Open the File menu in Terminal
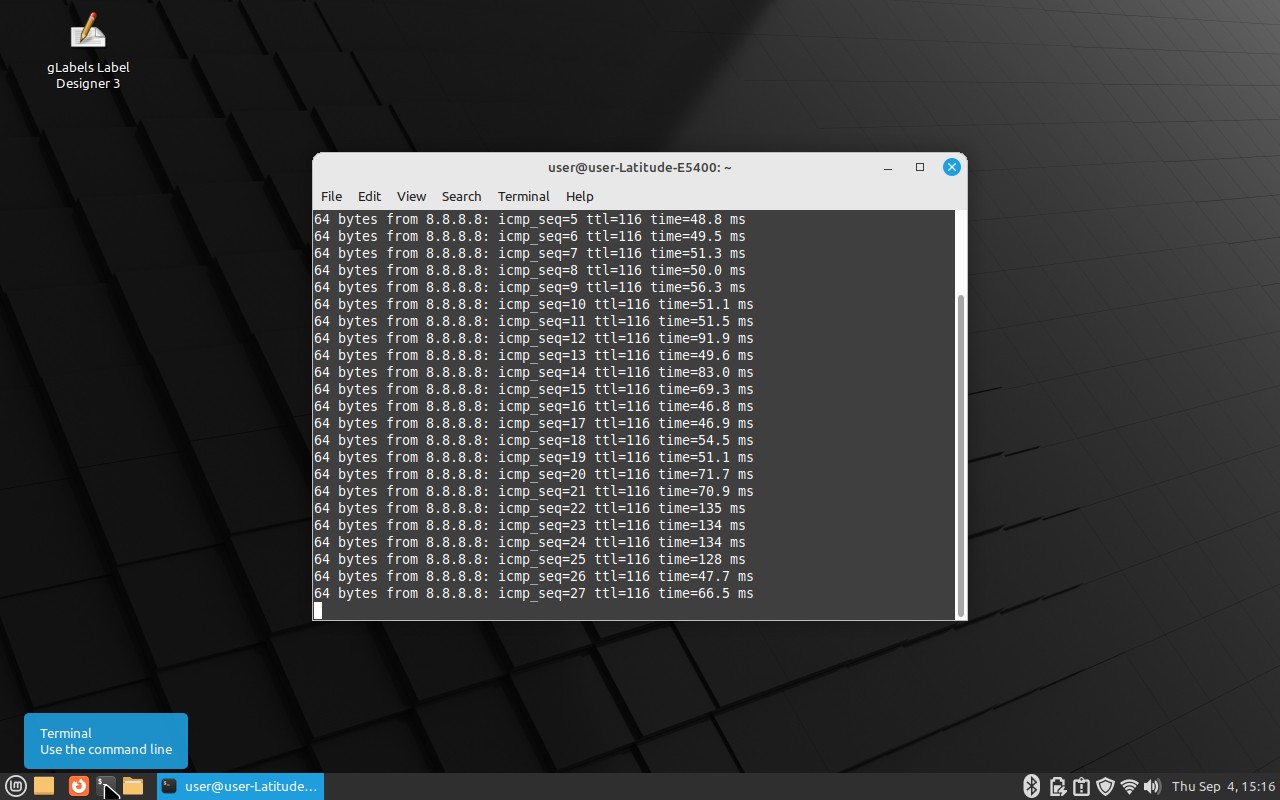The height and width of the screenshot is (800, 1280). [331, 196]
